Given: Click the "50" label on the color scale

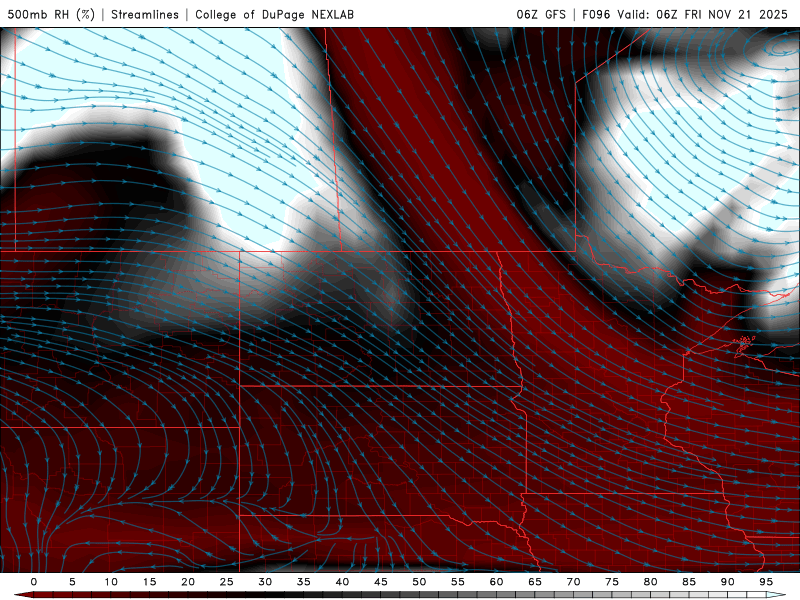Looking at the screenshot, I should pos(419,582).
